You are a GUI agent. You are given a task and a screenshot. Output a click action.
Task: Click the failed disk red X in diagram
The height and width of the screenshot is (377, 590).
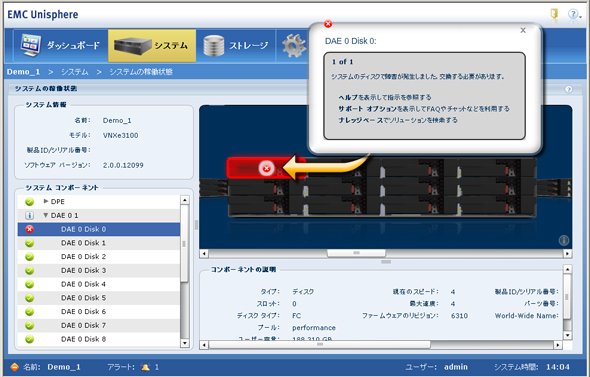pyautogui.click(x=266, y=168)
